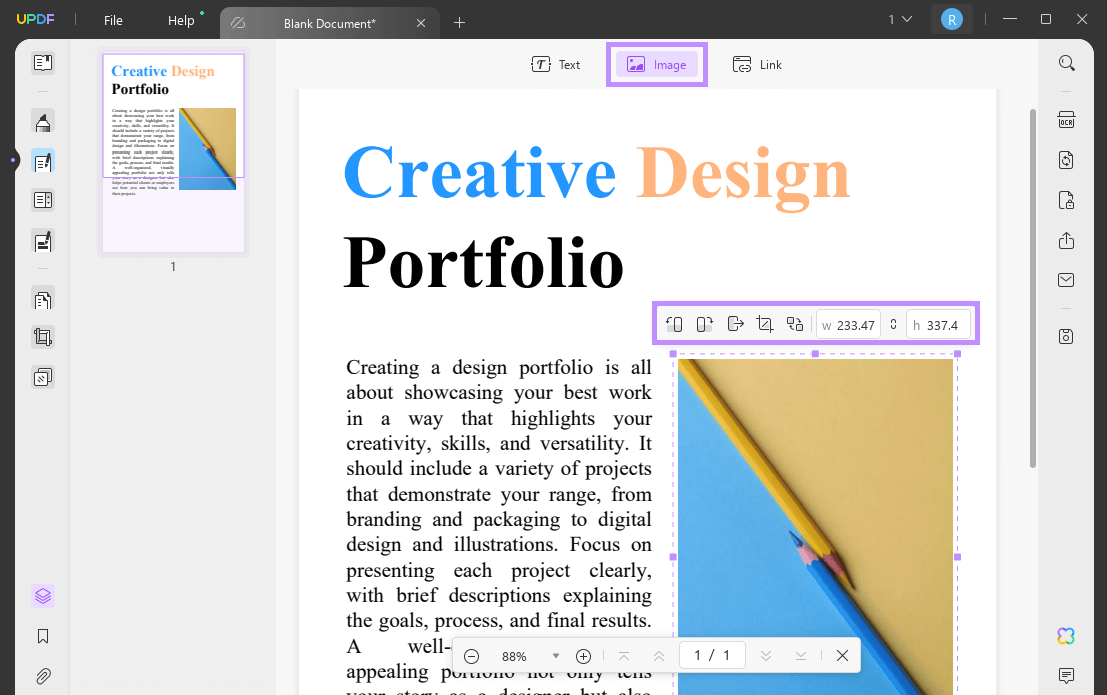Click the document vertical scrollbar
Image resolution: width=1107 pixels, height=695 pixels.
point(1033,288)
